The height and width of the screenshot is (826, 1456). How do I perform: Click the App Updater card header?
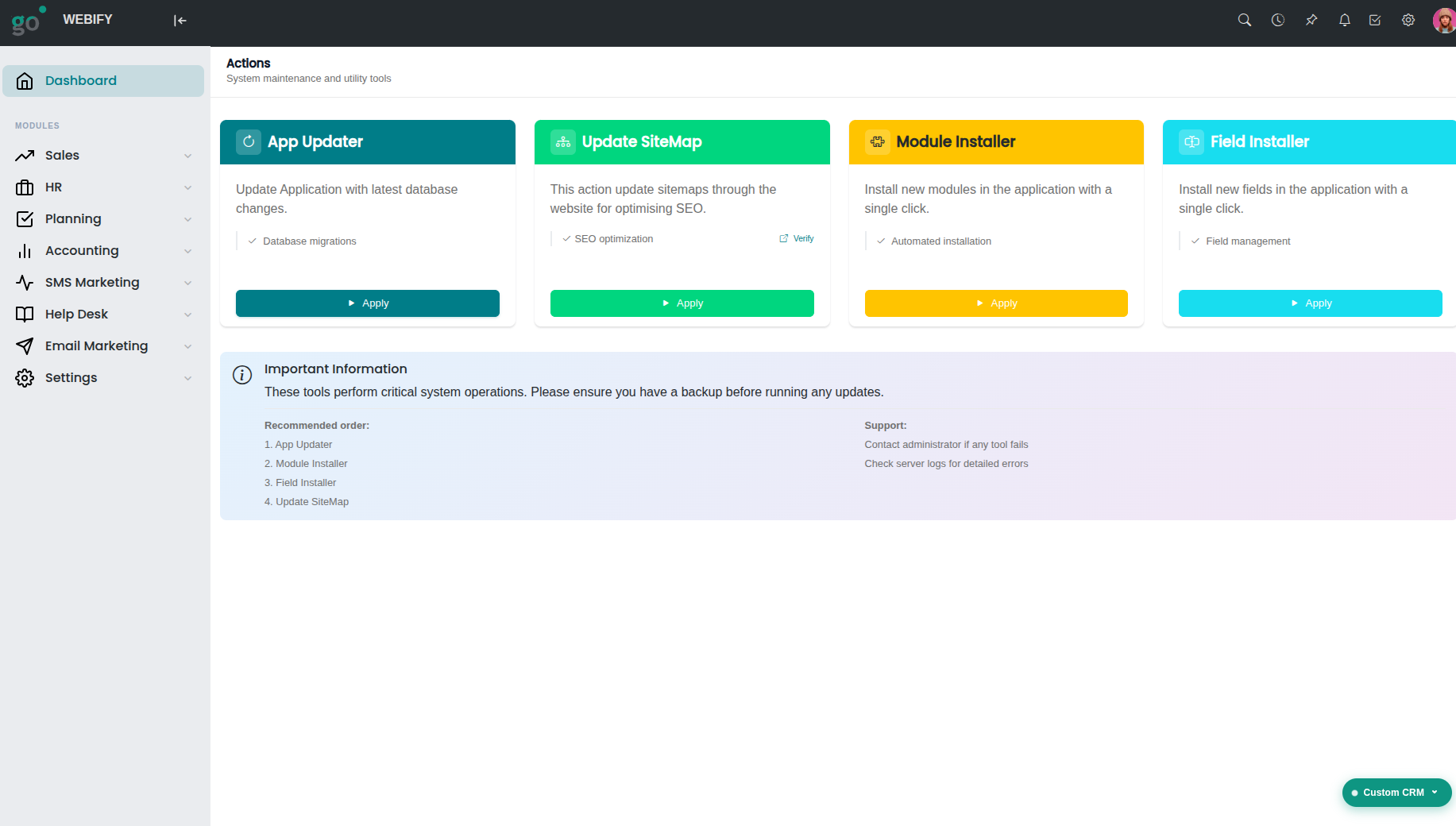(368, 142)
